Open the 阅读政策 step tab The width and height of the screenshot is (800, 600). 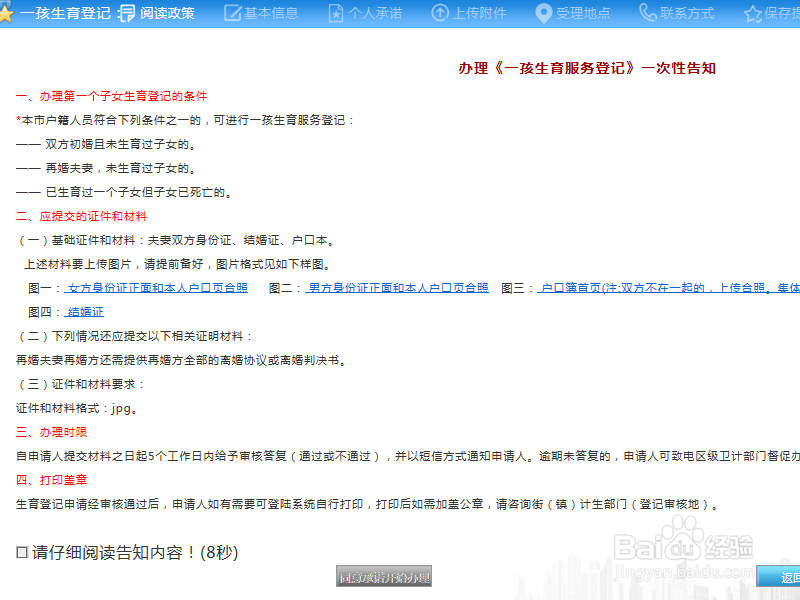tap(167, 13)
